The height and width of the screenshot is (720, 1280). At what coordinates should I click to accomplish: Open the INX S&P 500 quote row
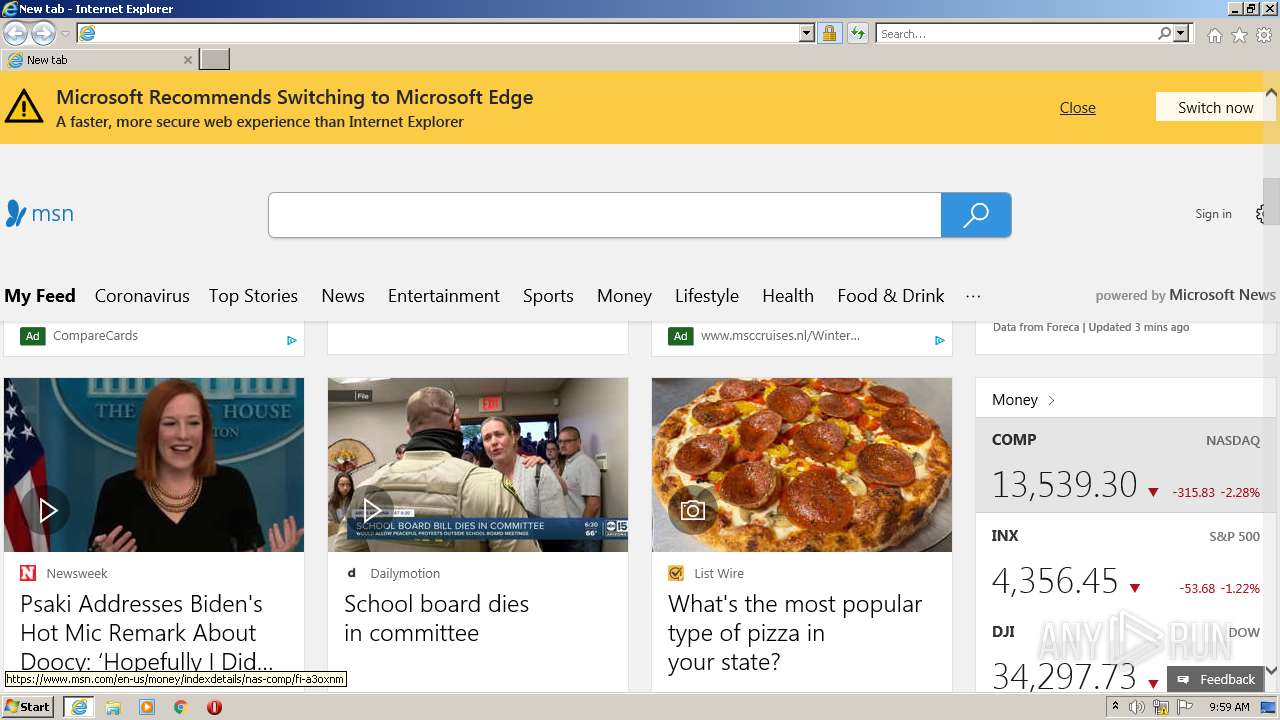click(1126, 563)
